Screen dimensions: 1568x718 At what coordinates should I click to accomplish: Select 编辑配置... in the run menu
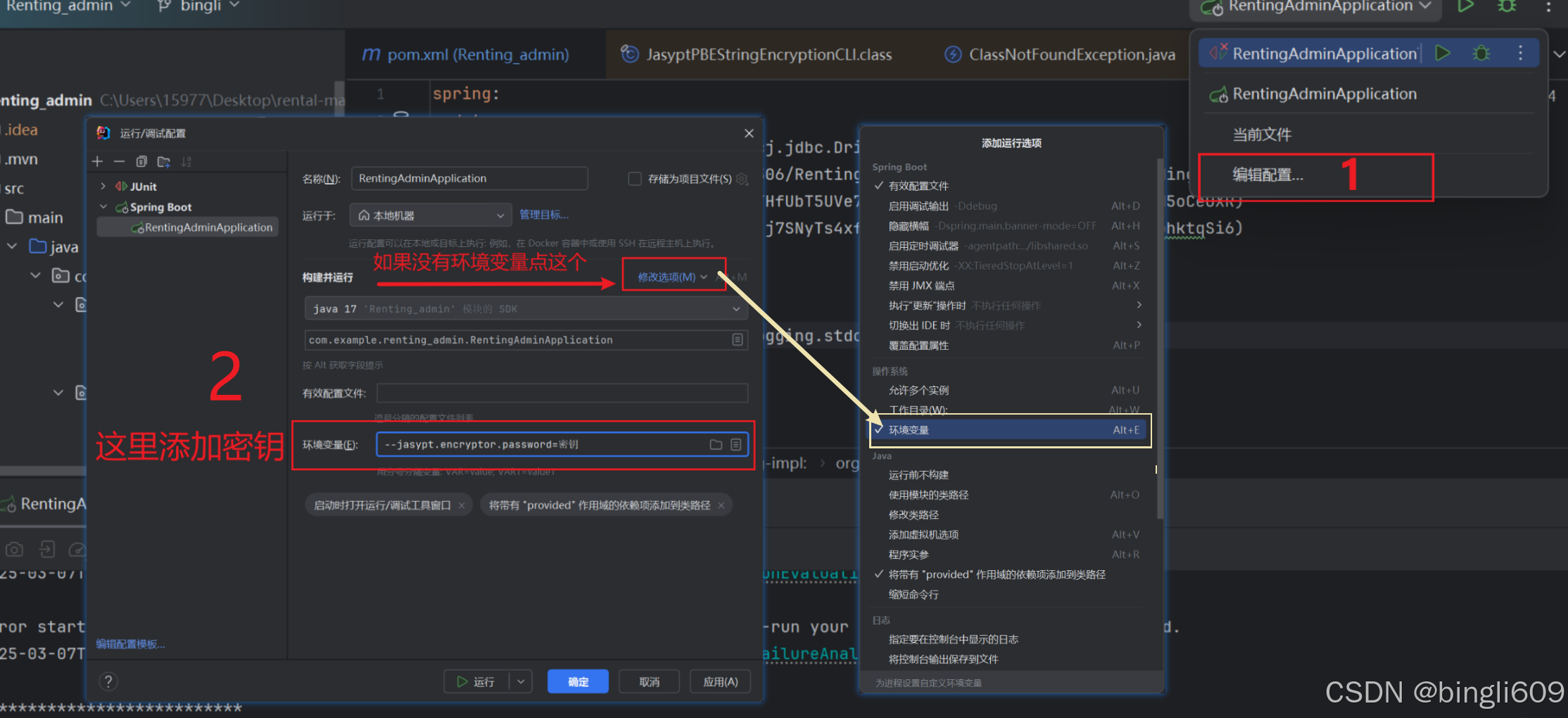(1269, 175)
